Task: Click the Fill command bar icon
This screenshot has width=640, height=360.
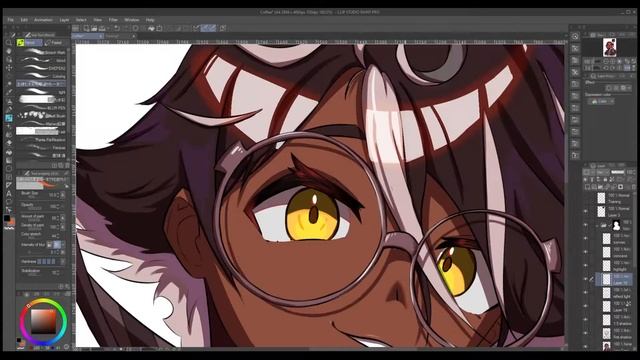Action: point(151,28)
